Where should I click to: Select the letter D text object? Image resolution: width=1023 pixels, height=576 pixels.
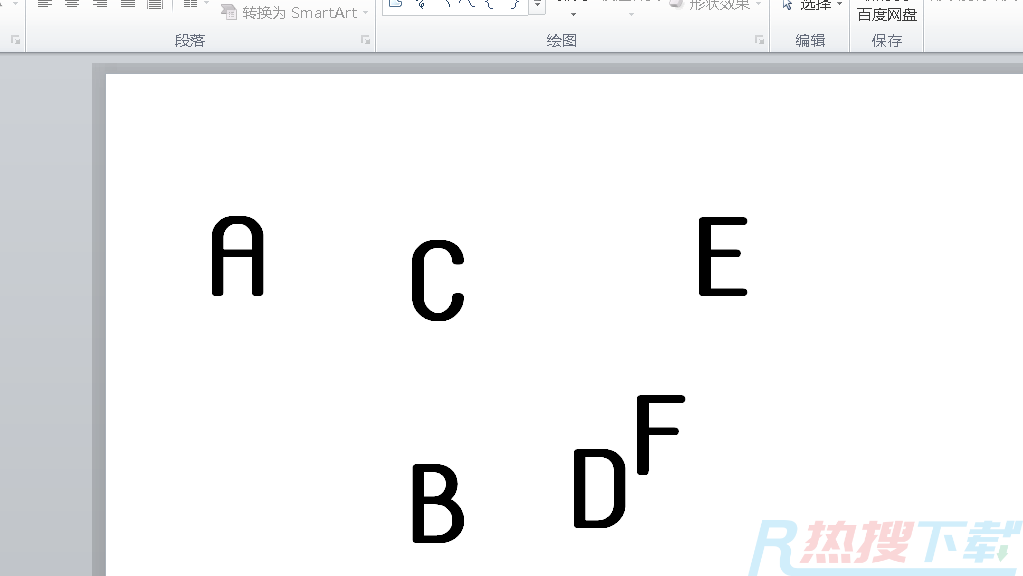coord(599,488)
